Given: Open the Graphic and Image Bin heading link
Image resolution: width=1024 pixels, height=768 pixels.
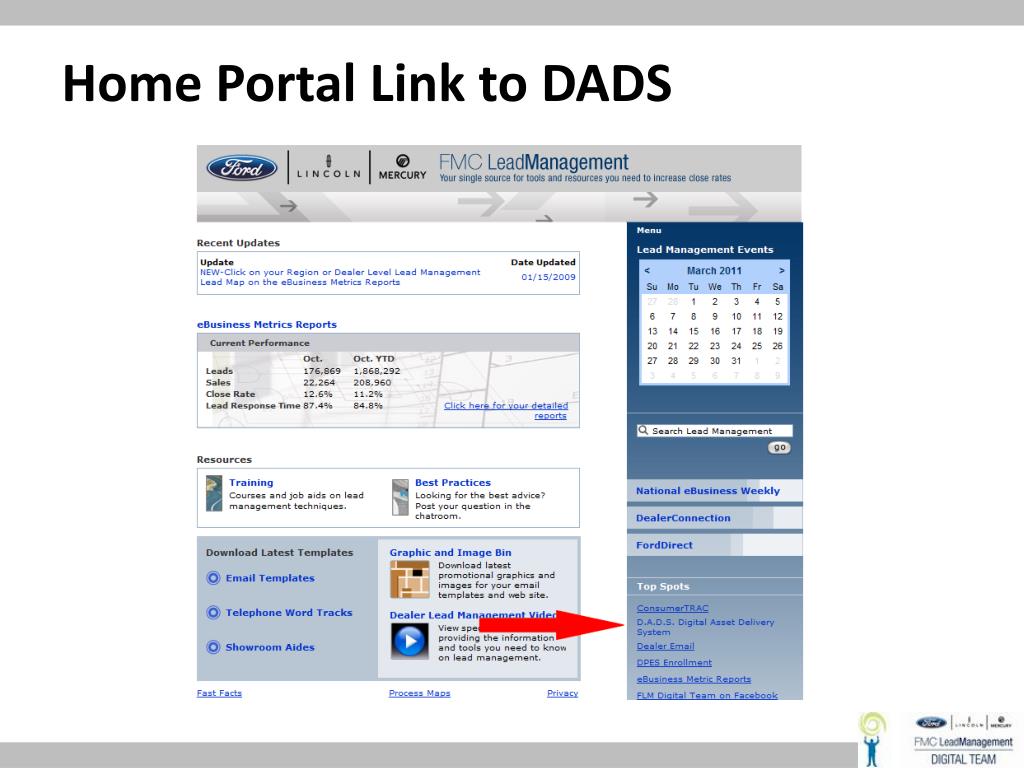Looking at the screenshot, I should tap(450, 552).
